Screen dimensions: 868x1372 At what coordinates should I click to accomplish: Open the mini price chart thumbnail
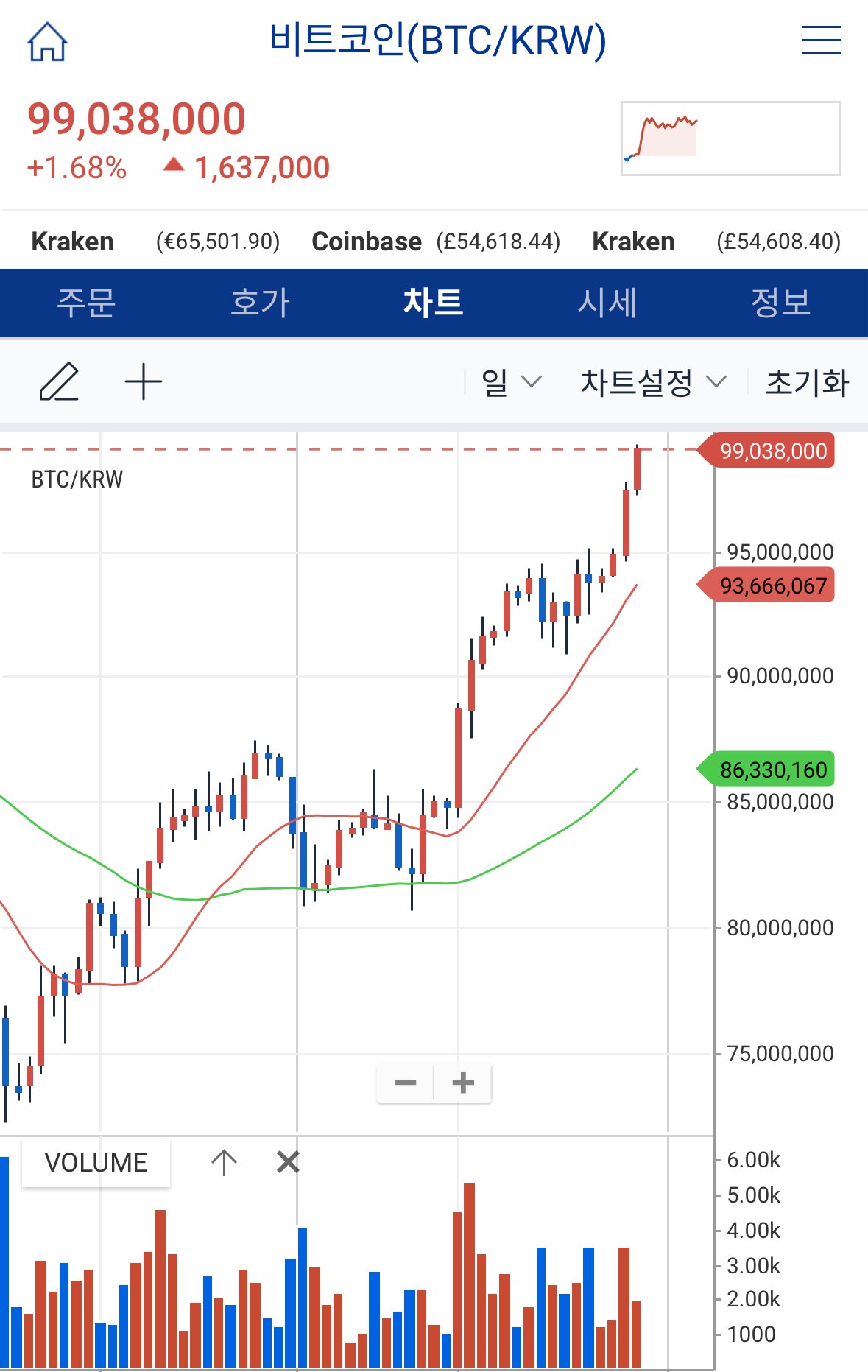point(730,138)
